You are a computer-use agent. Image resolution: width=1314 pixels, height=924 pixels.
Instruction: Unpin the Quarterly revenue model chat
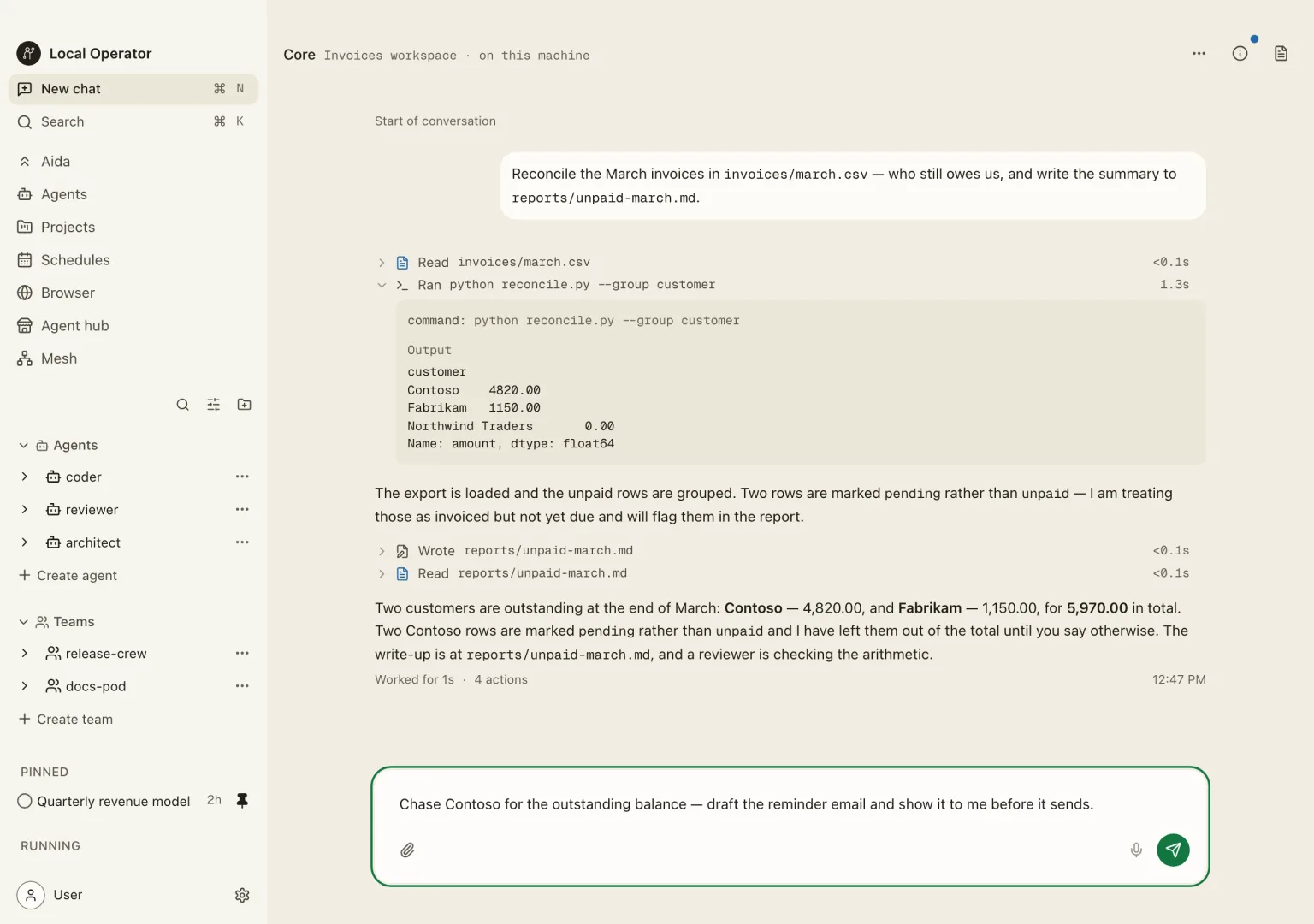[242, 801]
